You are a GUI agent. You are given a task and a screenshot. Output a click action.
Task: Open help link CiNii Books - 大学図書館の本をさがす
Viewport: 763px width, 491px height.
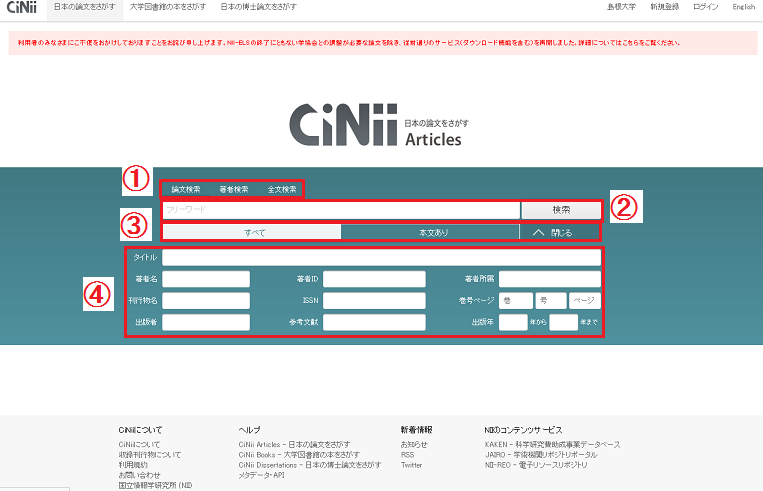(299, 455)
